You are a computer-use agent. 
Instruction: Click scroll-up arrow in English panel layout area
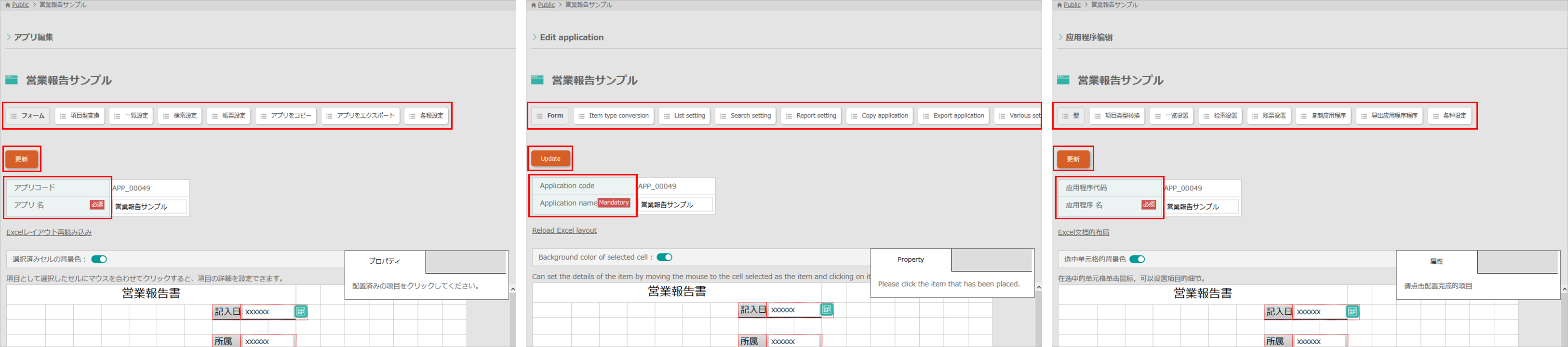click(1038, 287)
